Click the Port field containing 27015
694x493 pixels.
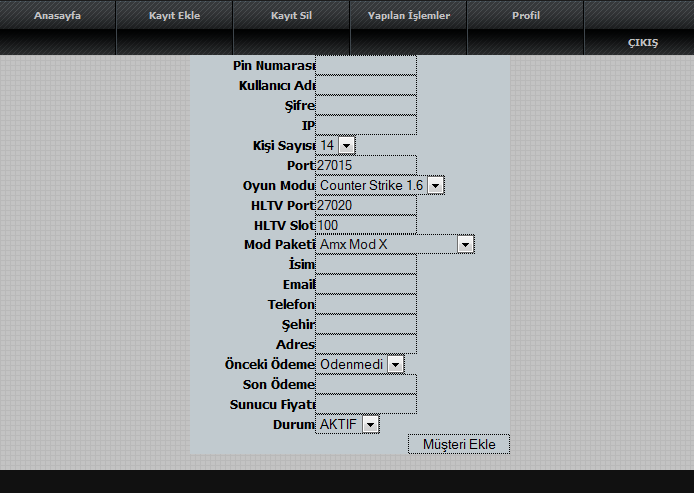(365, 165)
